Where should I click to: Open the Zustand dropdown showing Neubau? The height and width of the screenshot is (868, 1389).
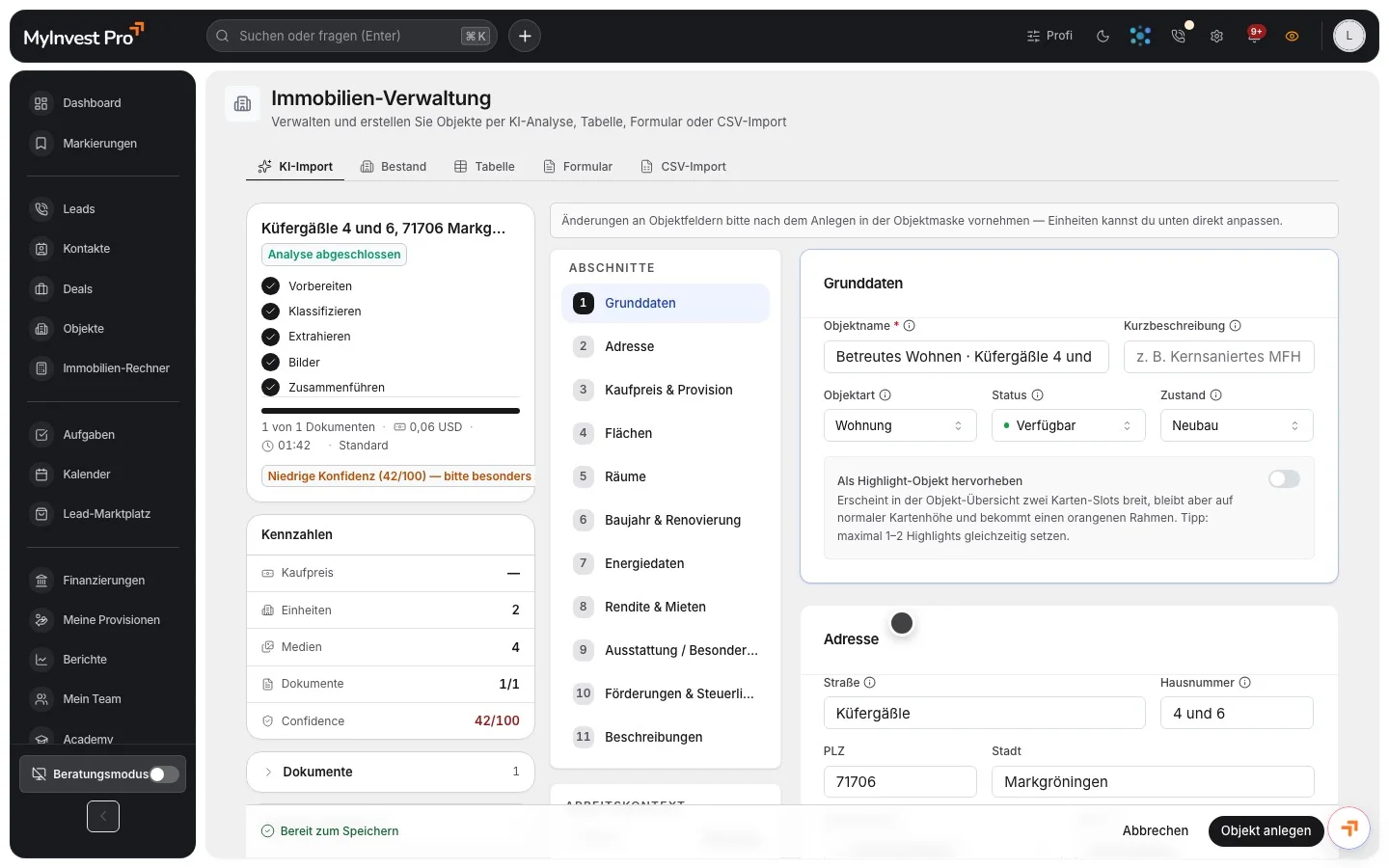[x=1237, y=425]
